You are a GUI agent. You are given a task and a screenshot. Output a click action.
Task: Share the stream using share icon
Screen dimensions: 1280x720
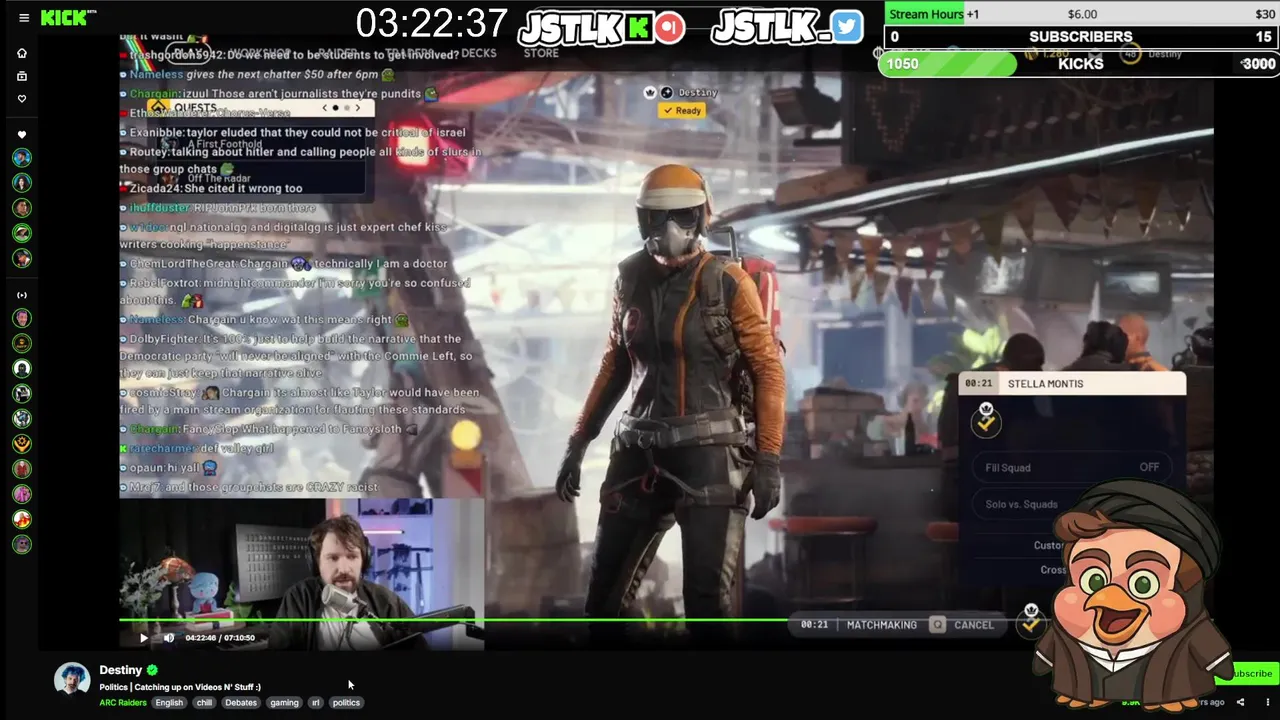(x=1240, y=702)
